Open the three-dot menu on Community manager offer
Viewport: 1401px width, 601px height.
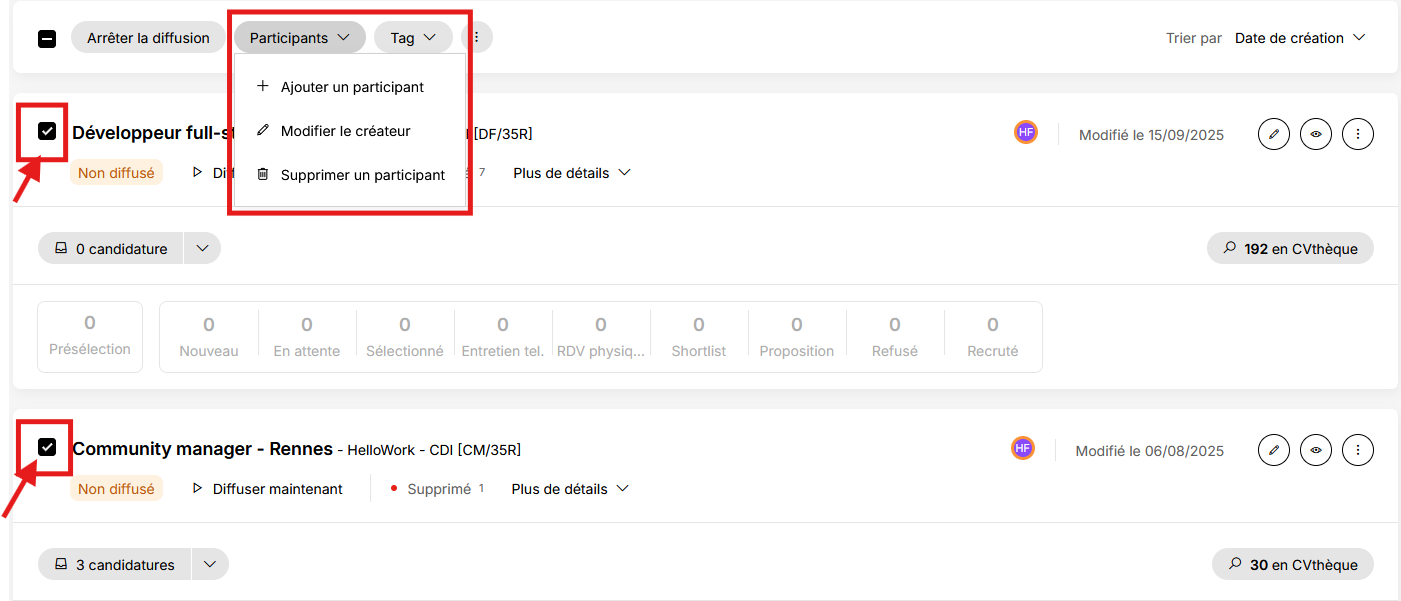coord(1357,450)
